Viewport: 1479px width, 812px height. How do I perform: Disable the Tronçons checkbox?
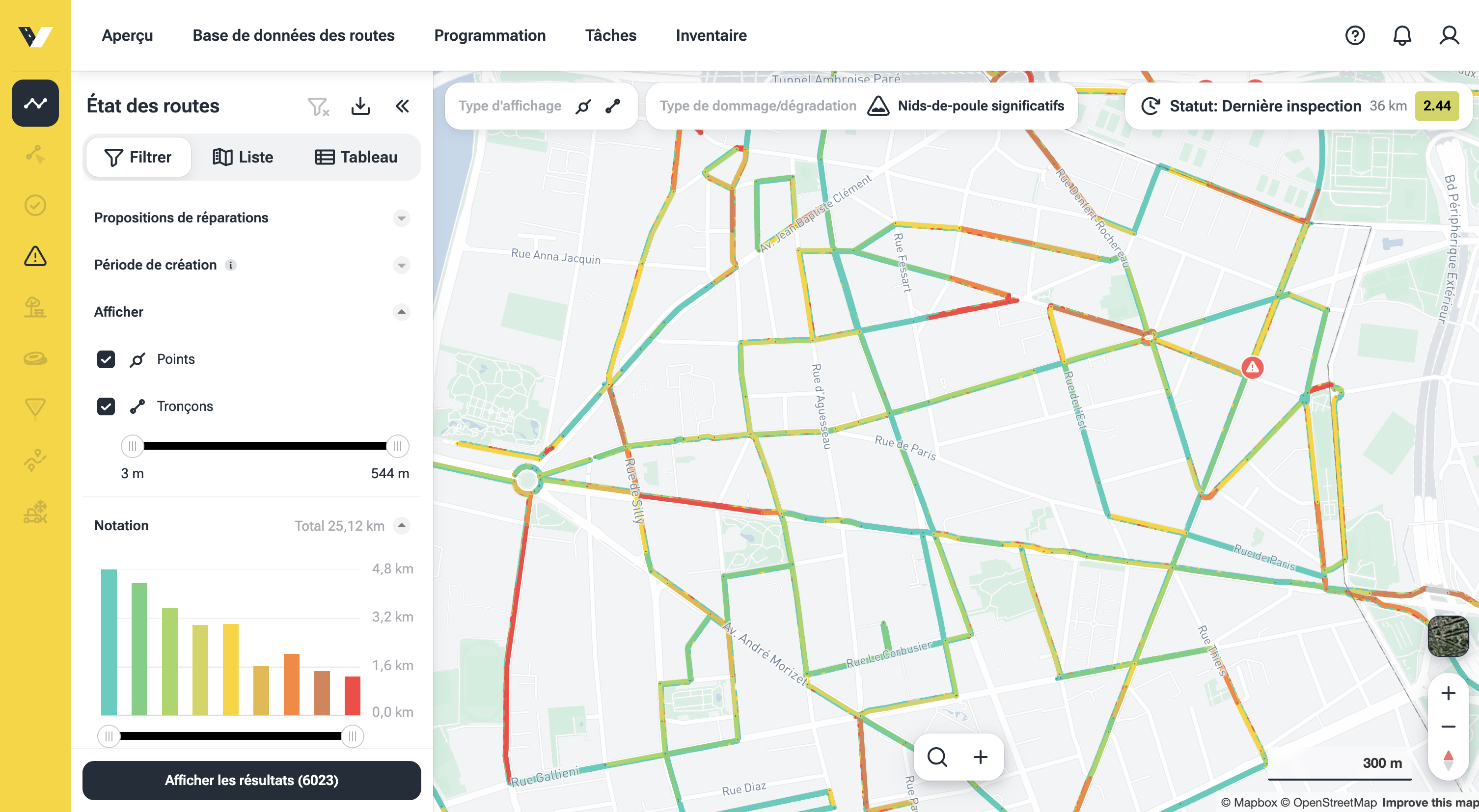106,406
